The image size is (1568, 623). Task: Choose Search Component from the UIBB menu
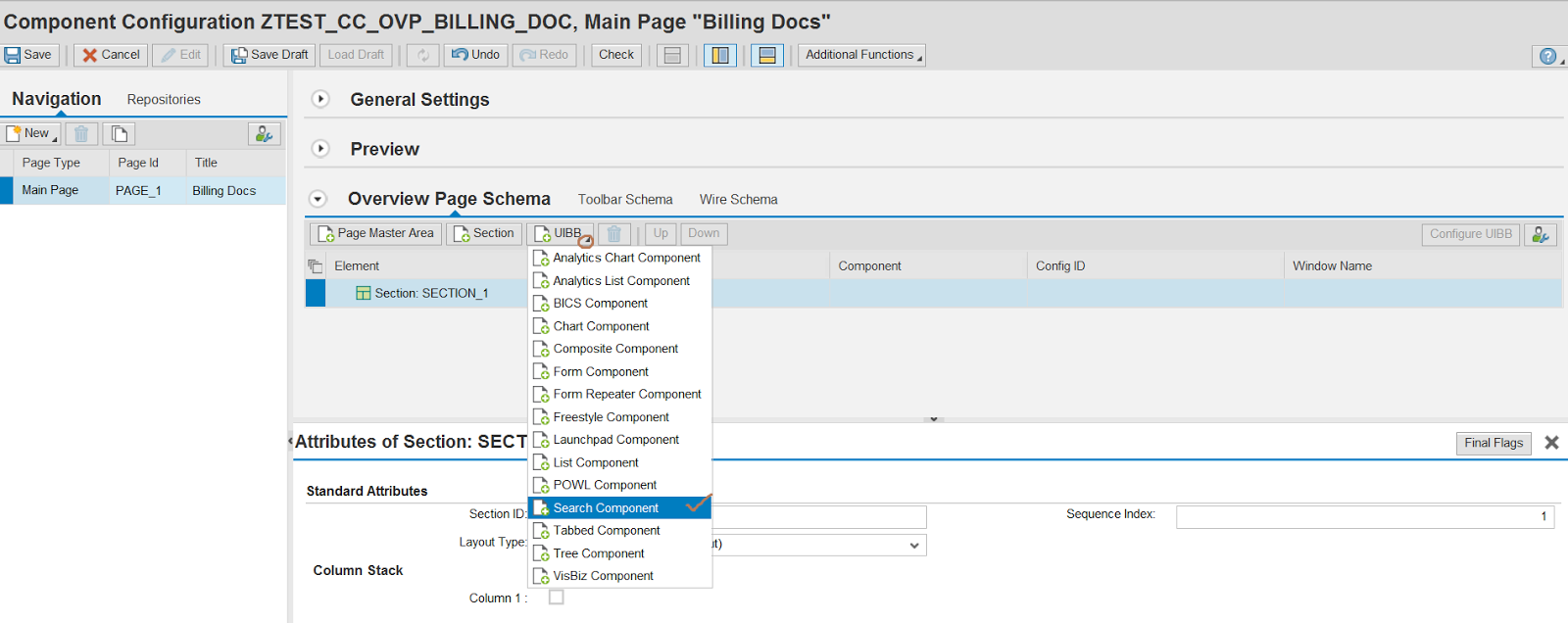(606, 507)
